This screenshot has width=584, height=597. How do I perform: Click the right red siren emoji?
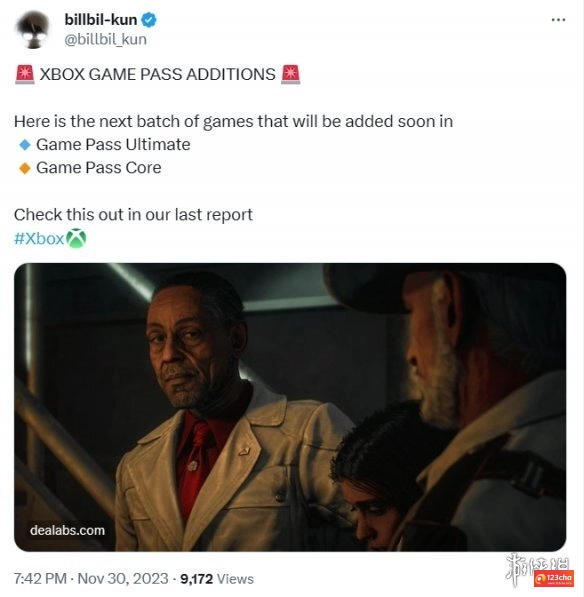click(290, 74)
